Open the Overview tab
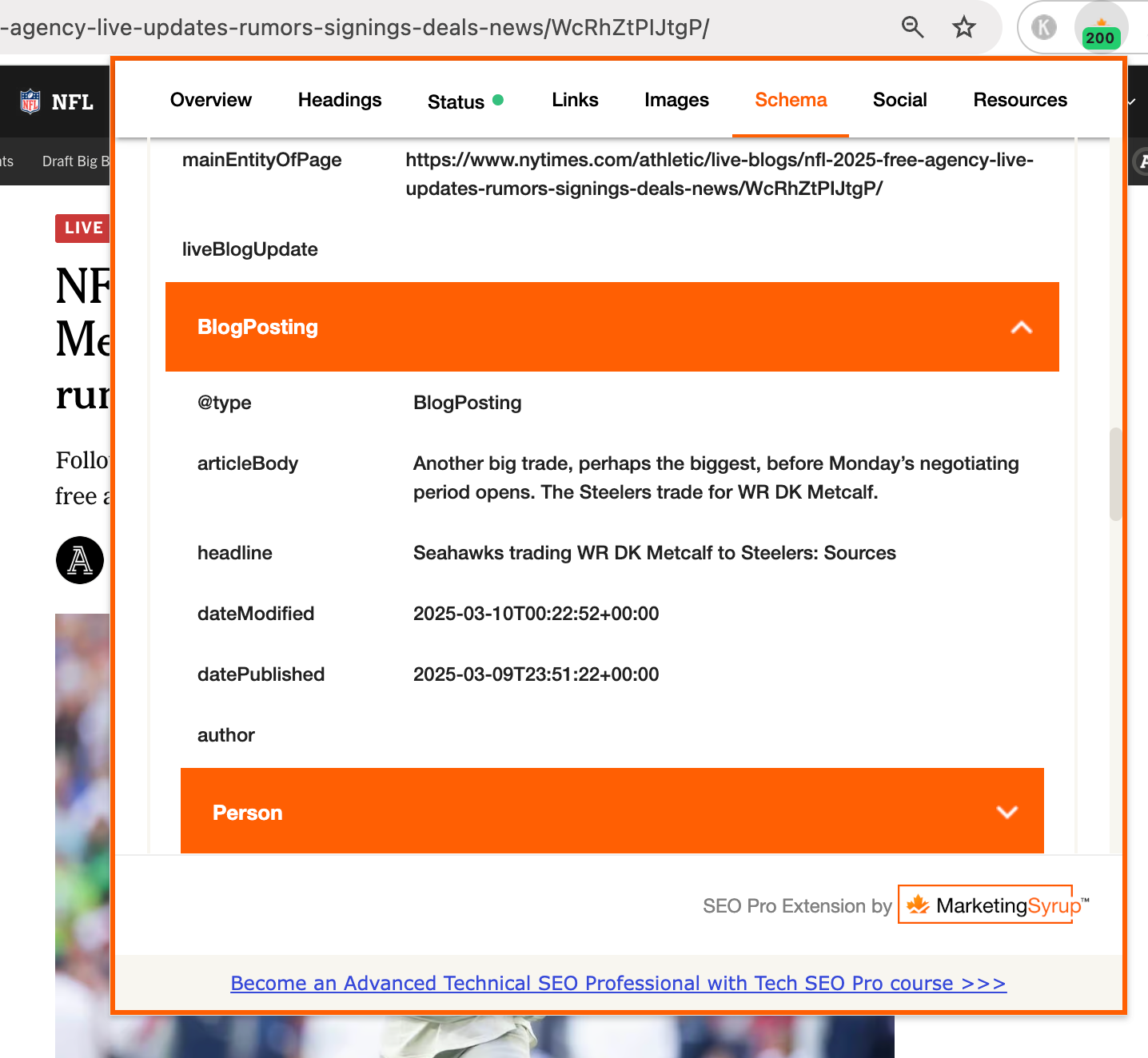This screenshot has height=1058, width=1148. [x=211, y=100]
